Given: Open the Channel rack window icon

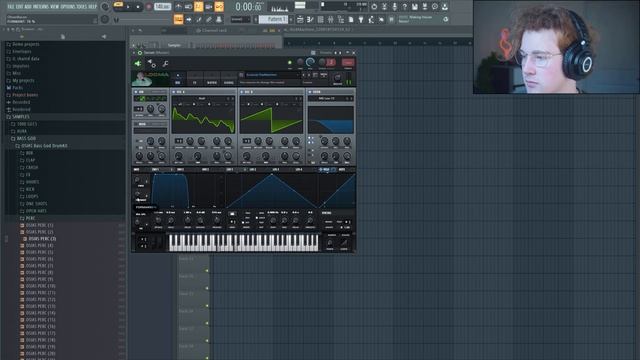Looking at the screenshot, I should (320, 19).
